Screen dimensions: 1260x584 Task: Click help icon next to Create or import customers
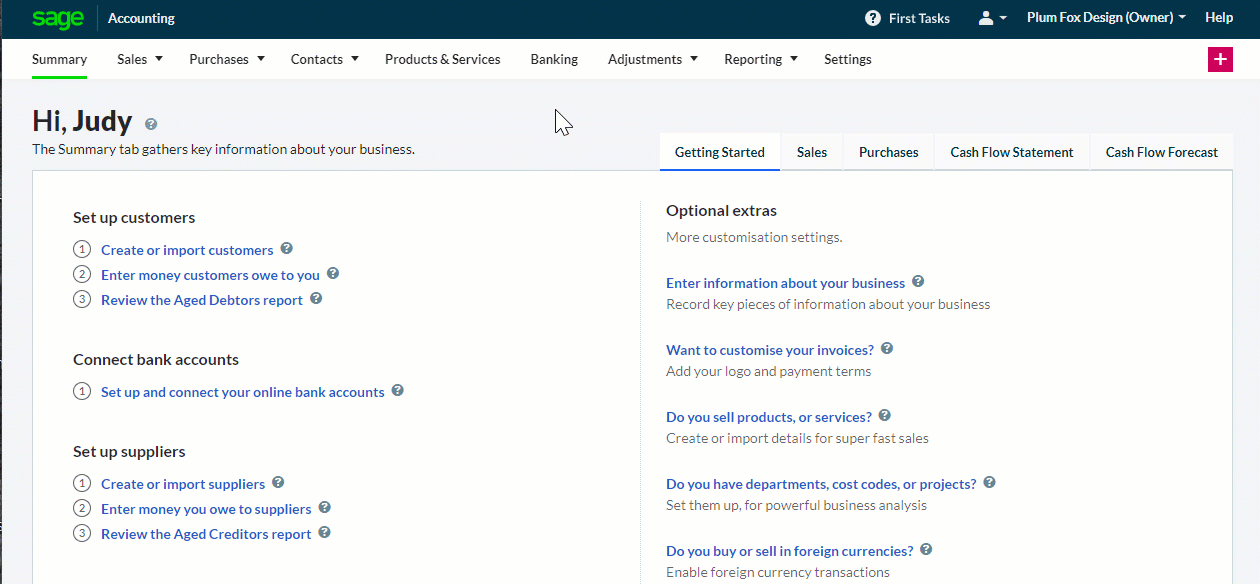click(x=287, y=249)
